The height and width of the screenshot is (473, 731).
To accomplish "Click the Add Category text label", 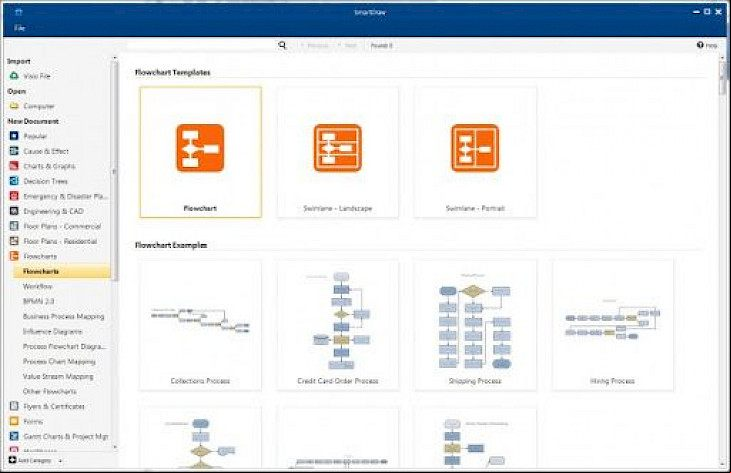I will (34, 460).
